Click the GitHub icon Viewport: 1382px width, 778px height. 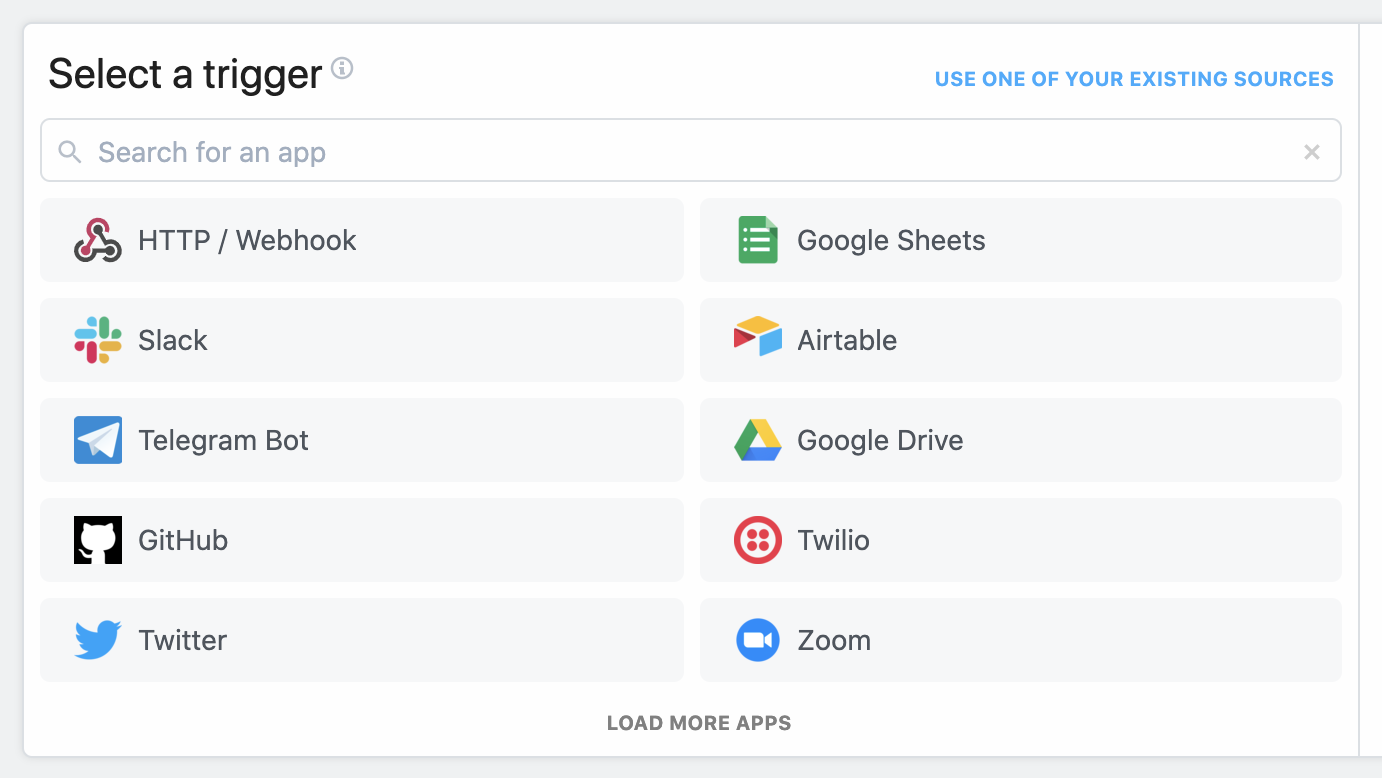pyautogui.click(x=96, y=540)
